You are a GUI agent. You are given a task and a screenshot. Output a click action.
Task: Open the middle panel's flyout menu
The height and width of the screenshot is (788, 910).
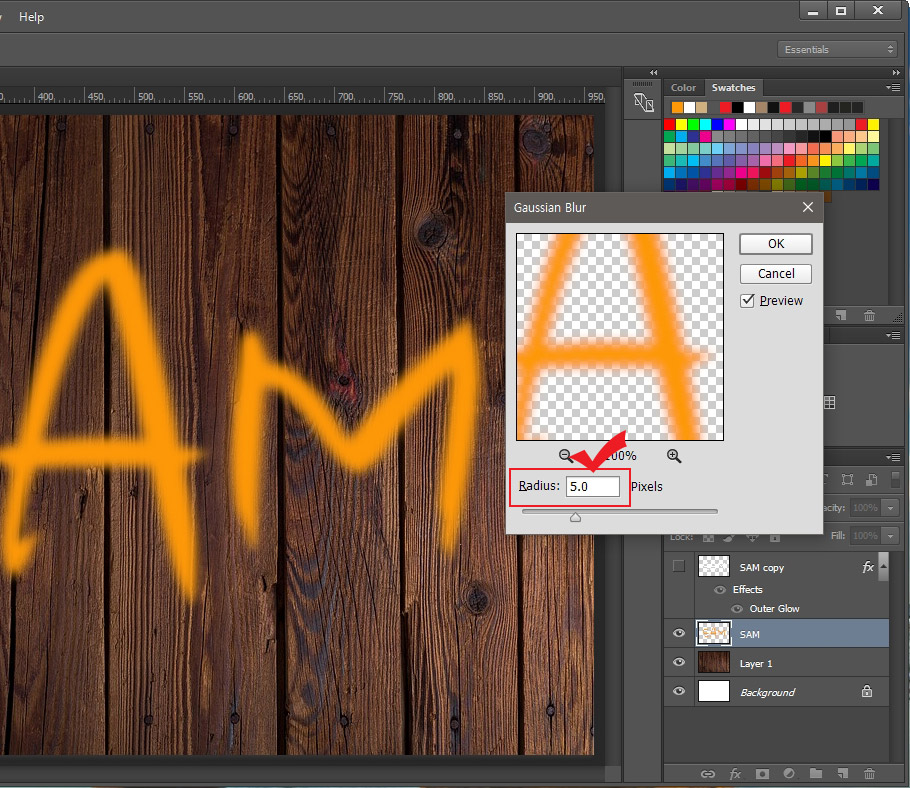893,335
